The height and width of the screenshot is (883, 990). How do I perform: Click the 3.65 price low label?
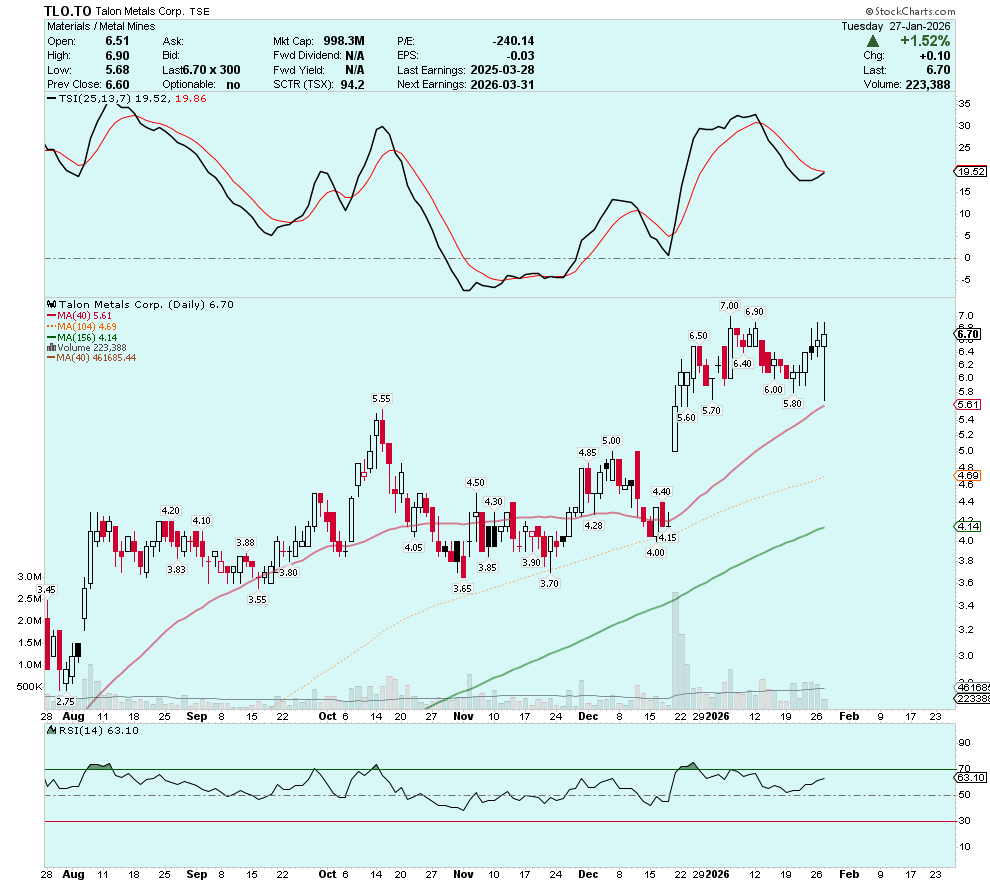tap(462, 588)
